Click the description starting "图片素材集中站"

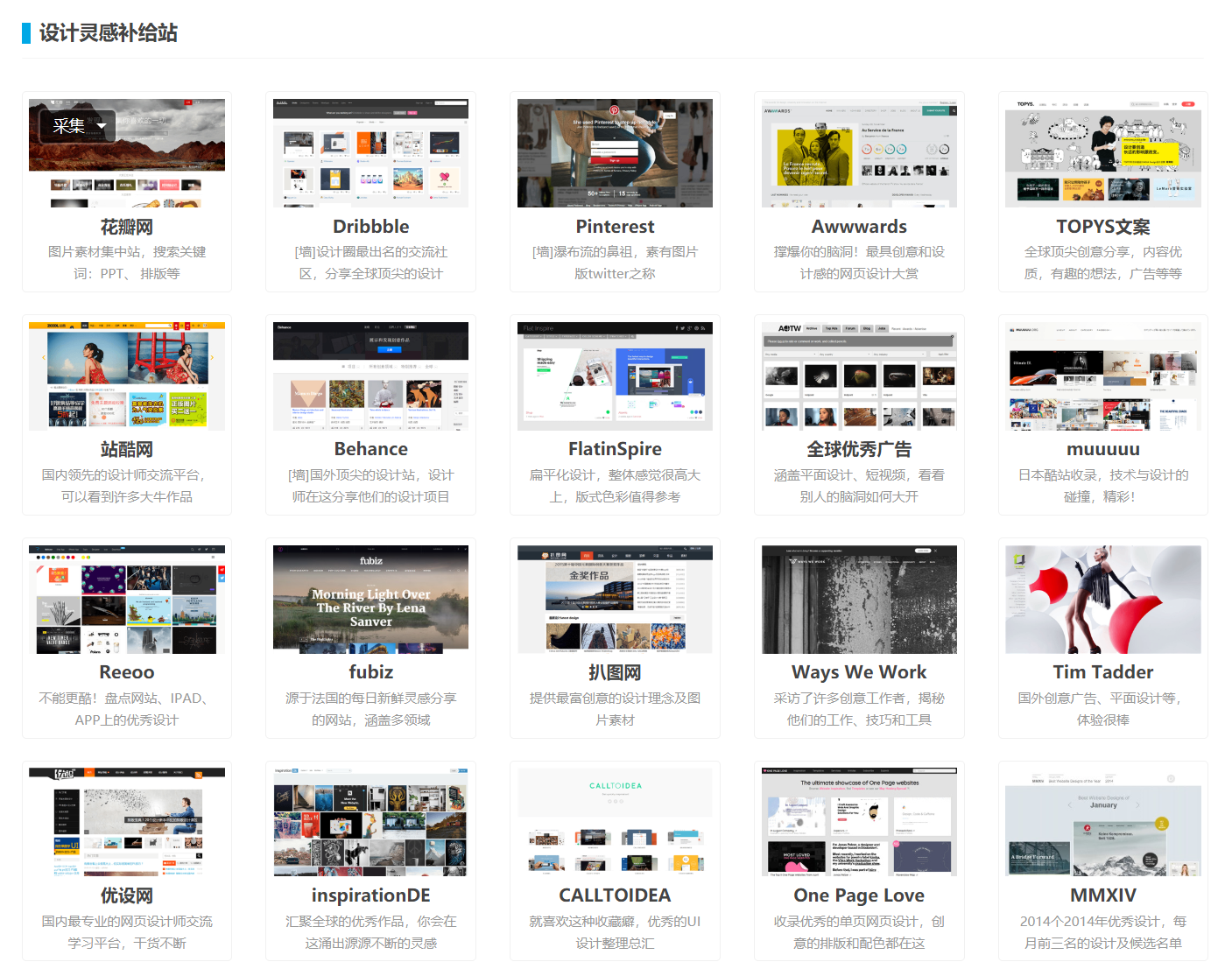click(x=127, y=263)
